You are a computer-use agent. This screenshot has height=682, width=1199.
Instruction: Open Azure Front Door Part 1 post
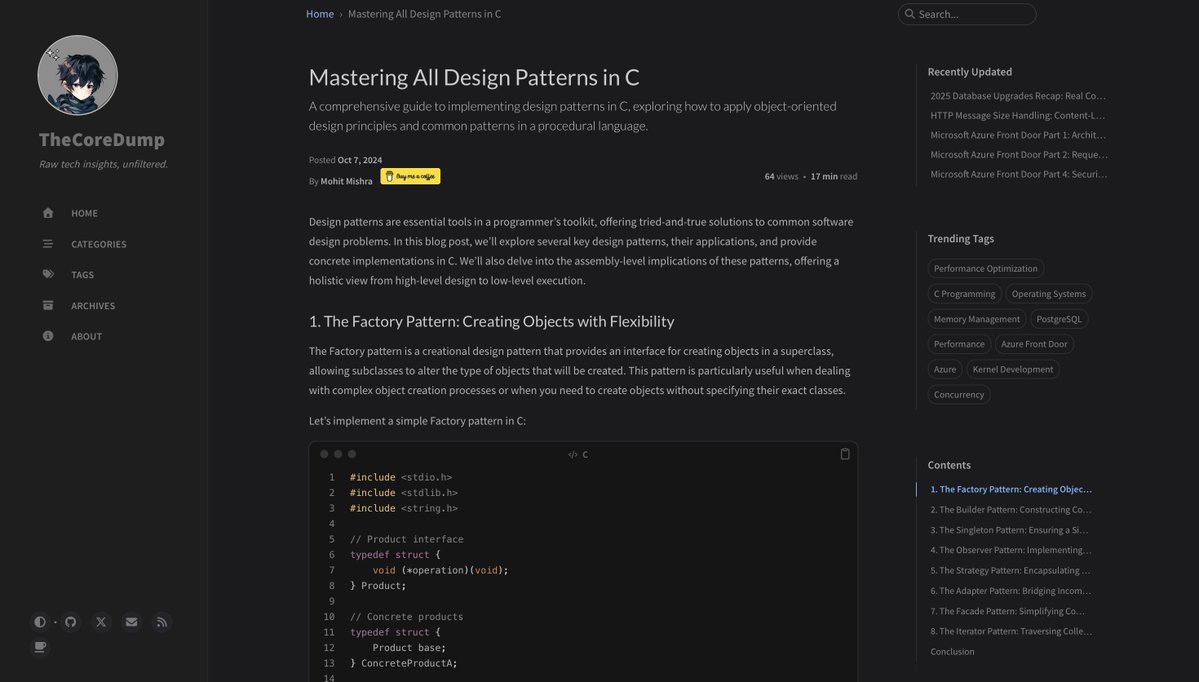[1018, 135]
